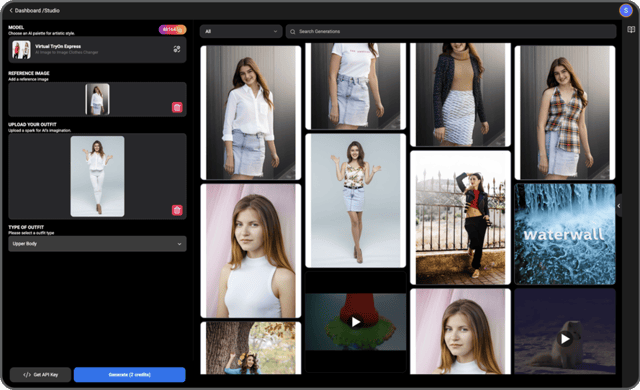This screenshot has width=640, height=390.
Task: Collapse the side panel arrow handle
Action: [x=619, y=206]
